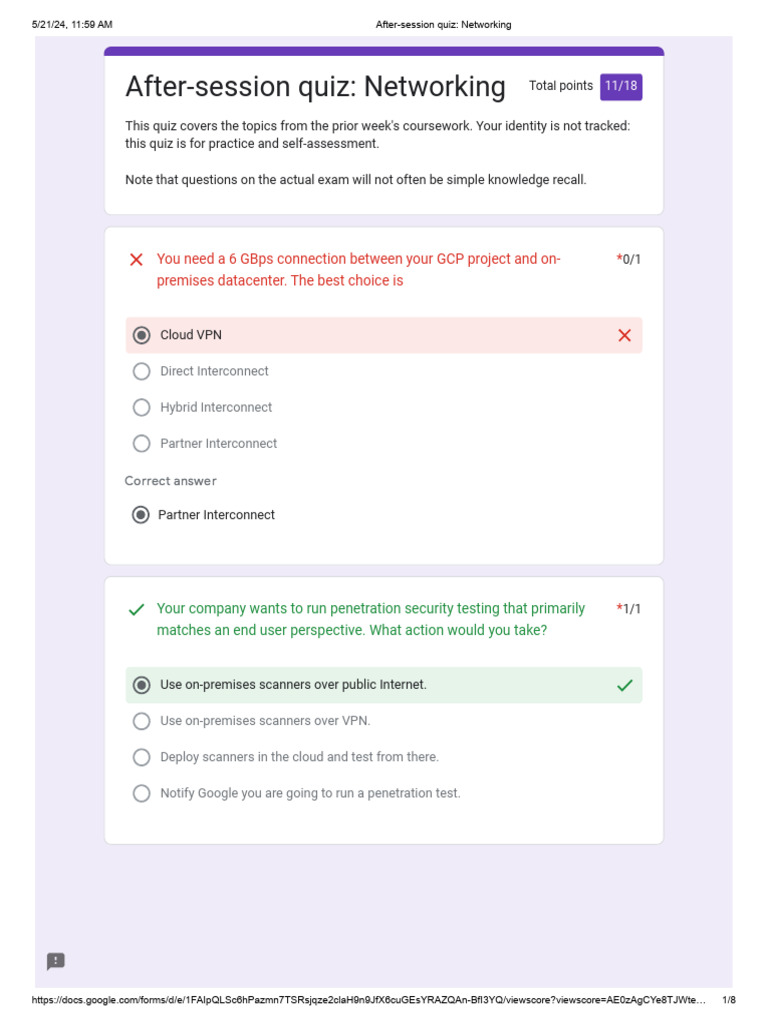Click the purple header bar of quiz card

click(x=384, y=51)
